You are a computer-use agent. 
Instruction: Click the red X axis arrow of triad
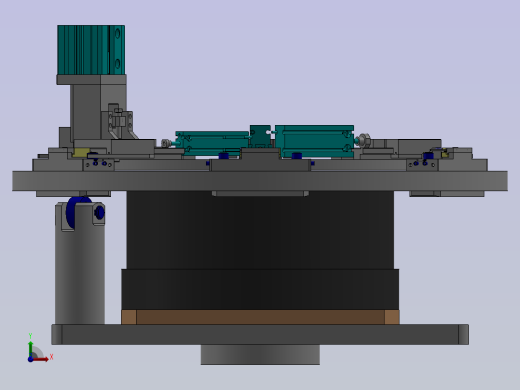[x=41, y=359]
